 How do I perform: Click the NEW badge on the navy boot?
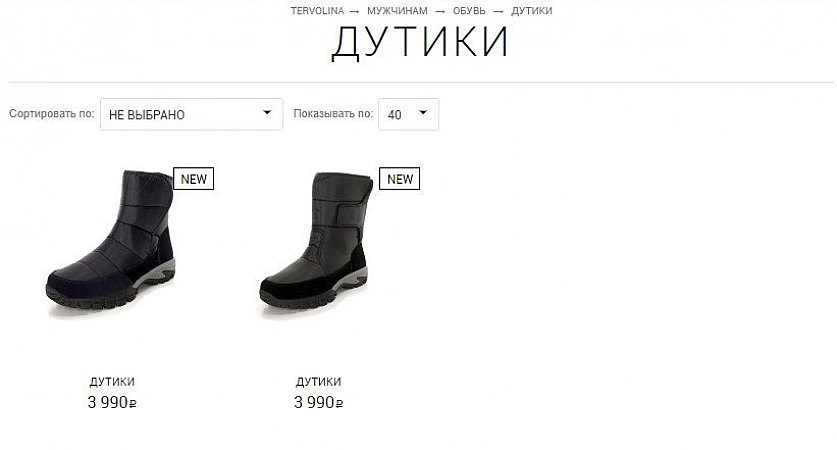193,179
